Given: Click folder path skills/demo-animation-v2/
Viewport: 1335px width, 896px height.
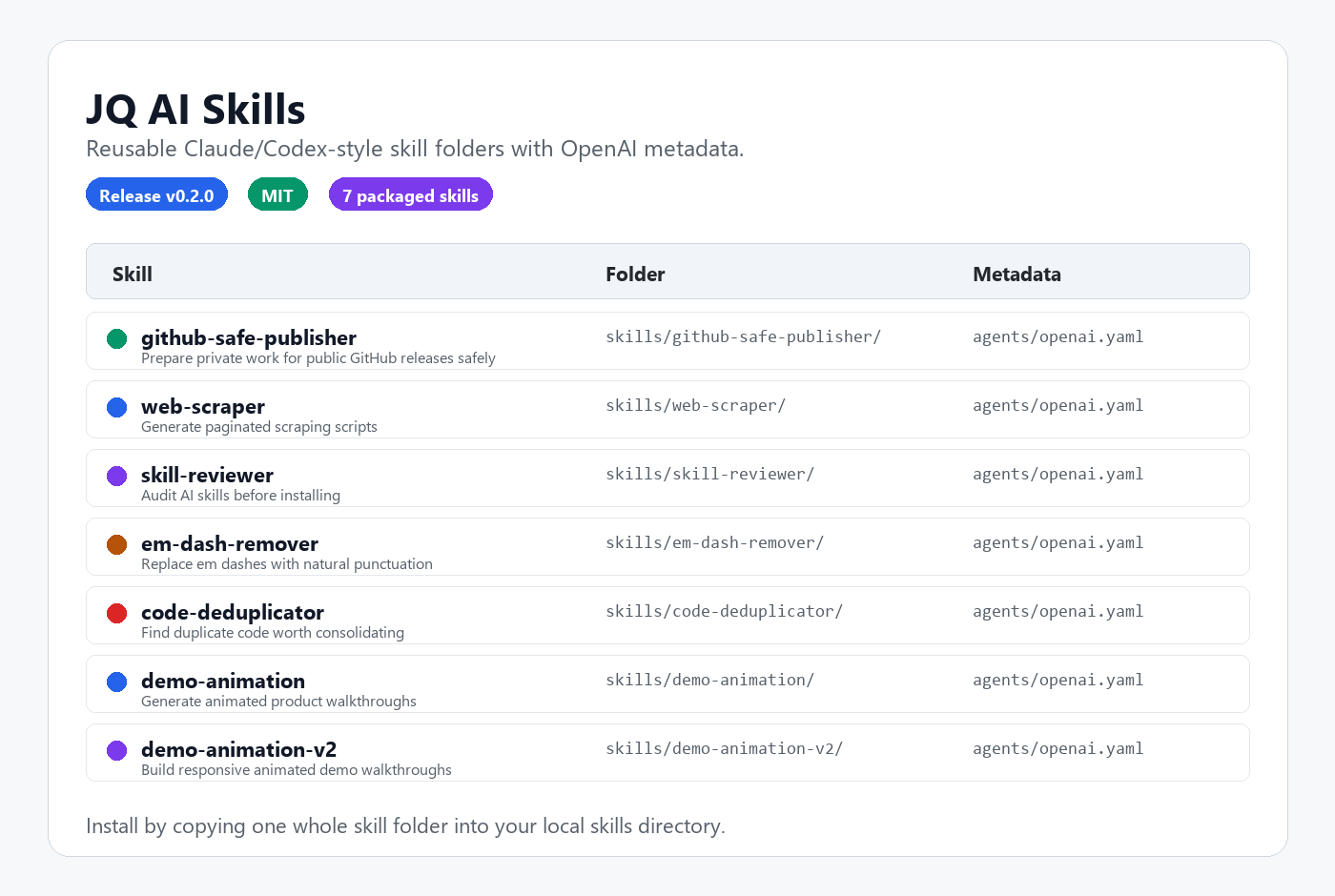Looking at the screenshot, I should pyautogui.click(x=724, y=748).
